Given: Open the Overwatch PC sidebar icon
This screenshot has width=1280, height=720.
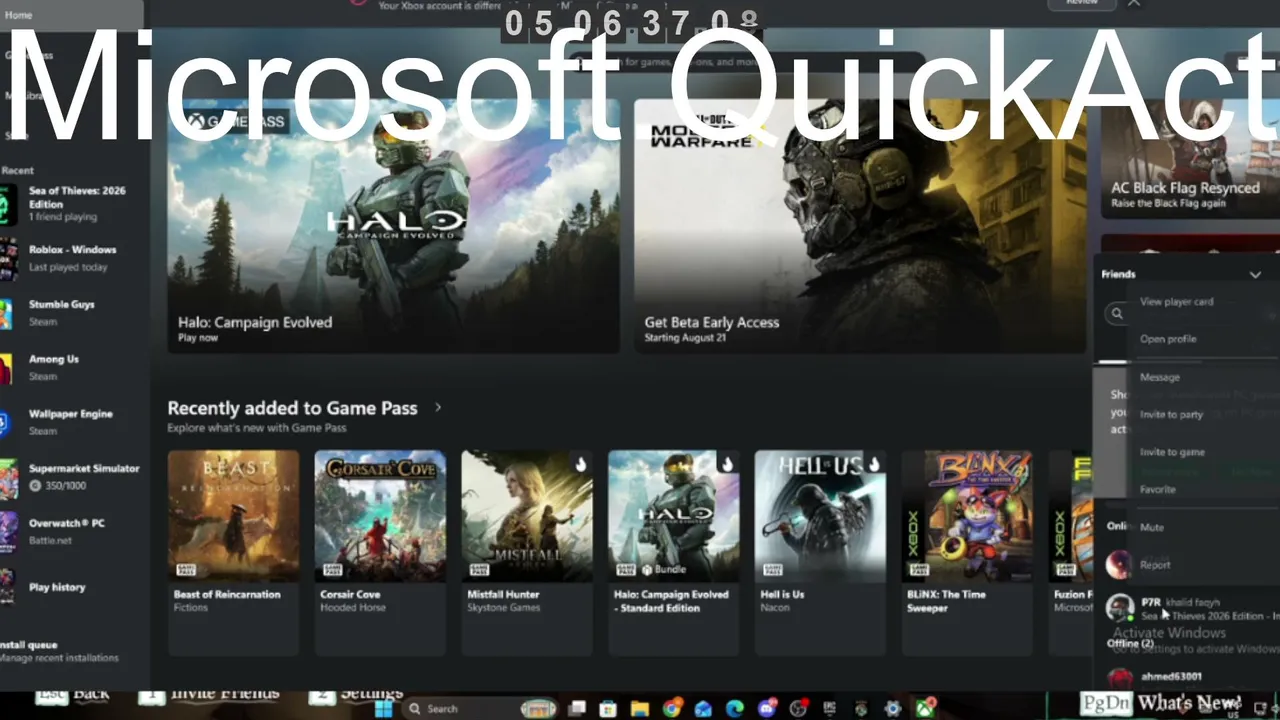Looking at the screenshot, I should pyautogui.click(x=8, y=532).
